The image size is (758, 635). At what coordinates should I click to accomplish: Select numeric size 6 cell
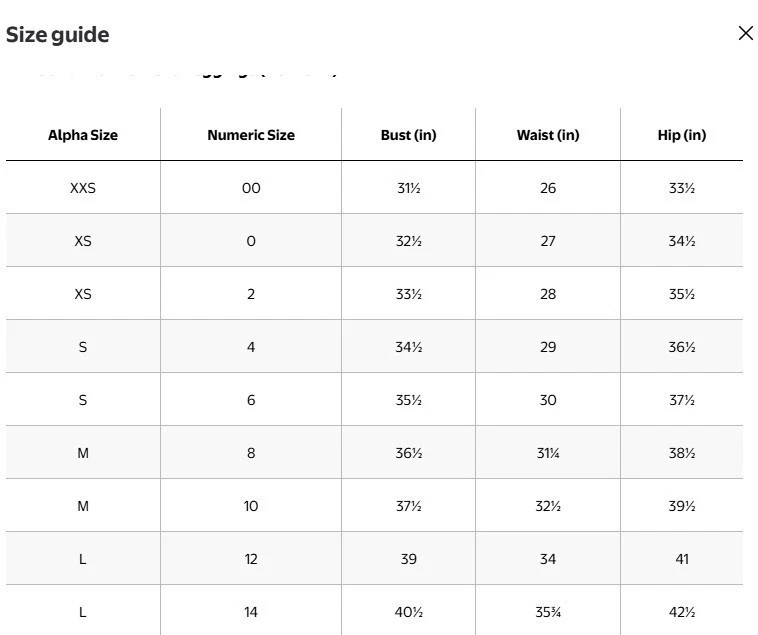[x=251, y=400]
